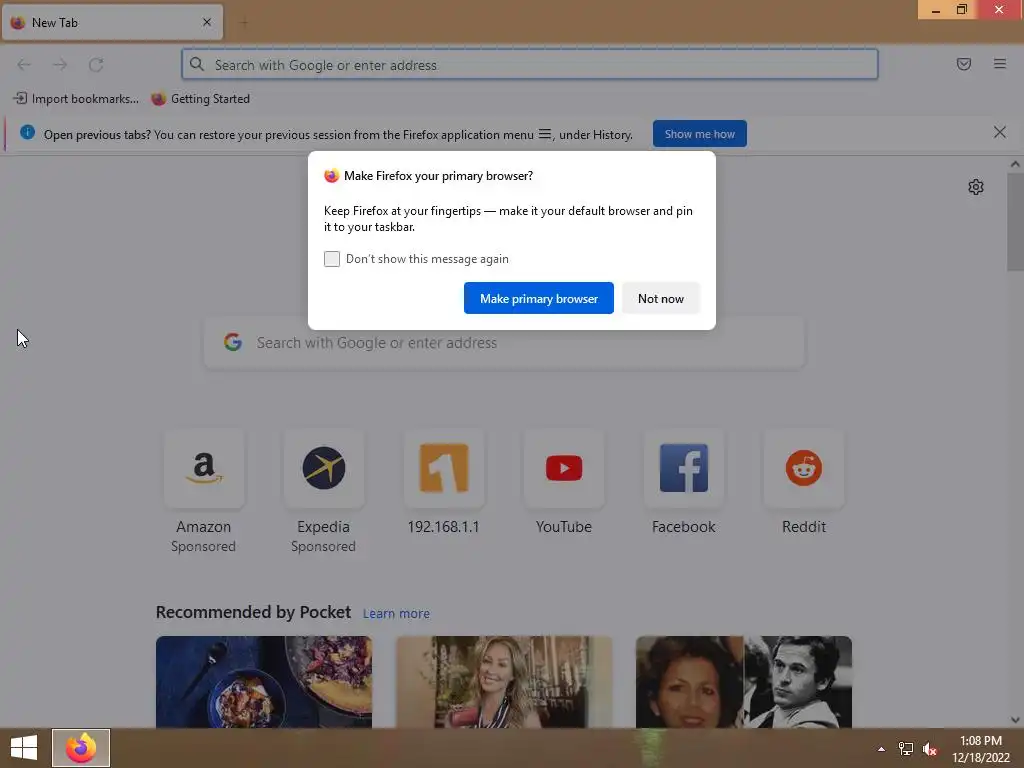Image resolution: width=1024 pixels, height=768 pixels.
Task: Open the taskbar clock and date
Action: (980, 749)
